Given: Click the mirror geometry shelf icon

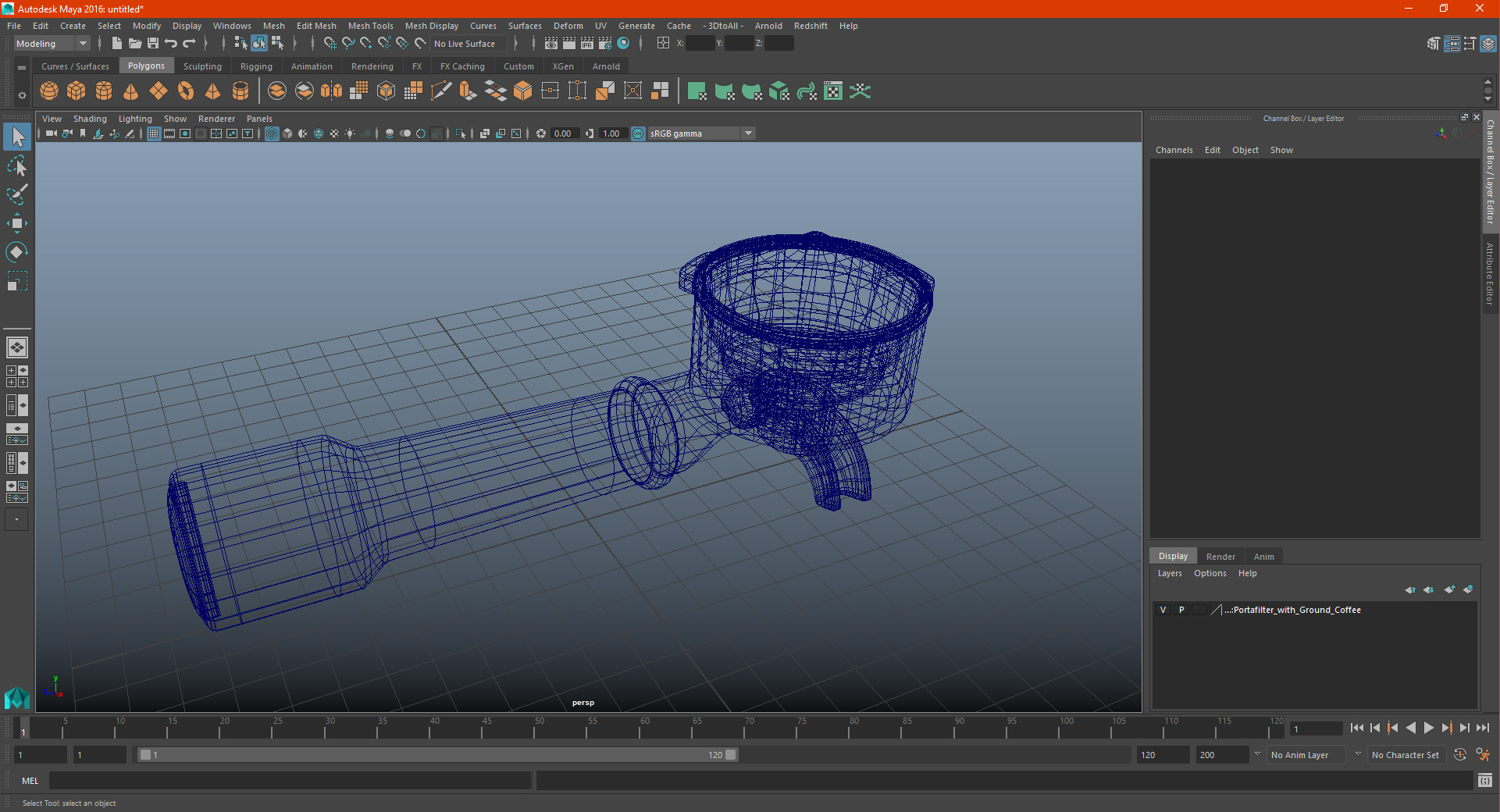Looking at the screenshot, I should pos(332,91).
